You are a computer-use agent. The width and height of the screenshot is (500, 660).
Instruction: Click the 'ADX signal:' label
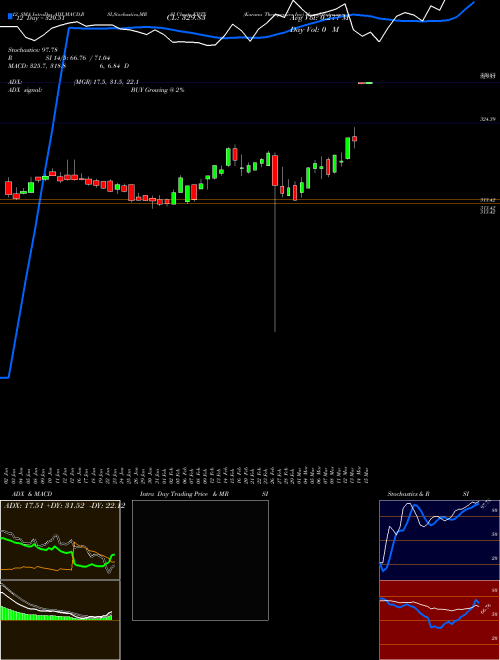pos(25,90)
